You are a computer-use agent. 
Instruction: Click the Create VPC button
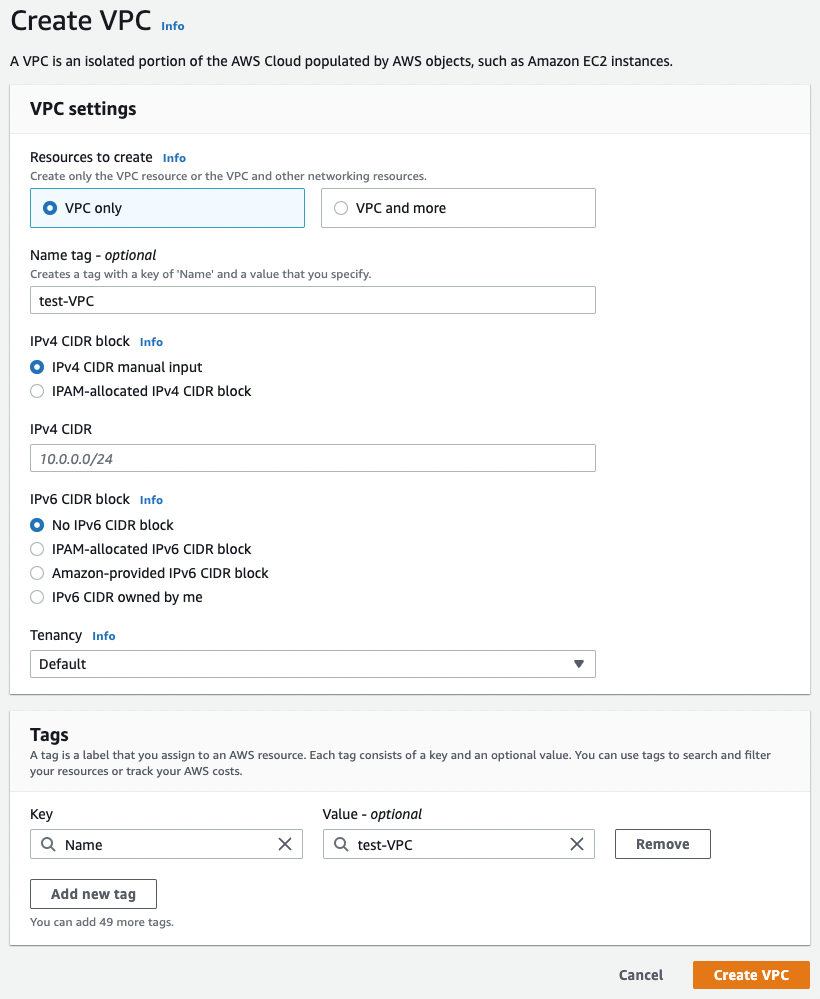[751, 975]
